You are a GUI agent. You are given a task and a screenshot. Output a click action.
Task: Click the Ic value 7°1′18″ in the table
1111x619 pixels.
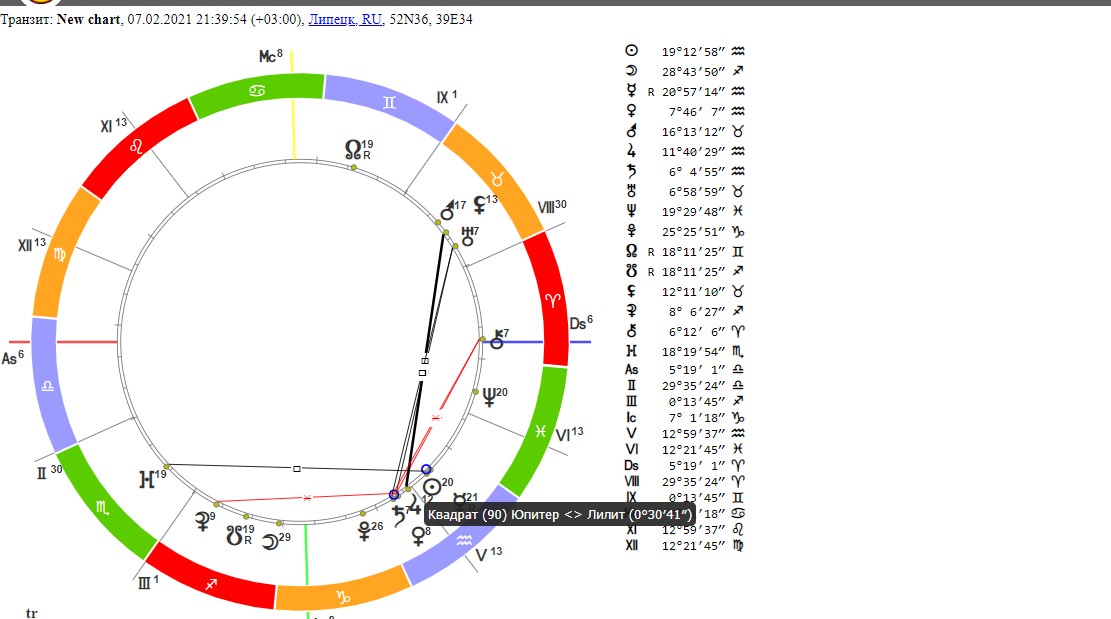(x=697, y=418)
